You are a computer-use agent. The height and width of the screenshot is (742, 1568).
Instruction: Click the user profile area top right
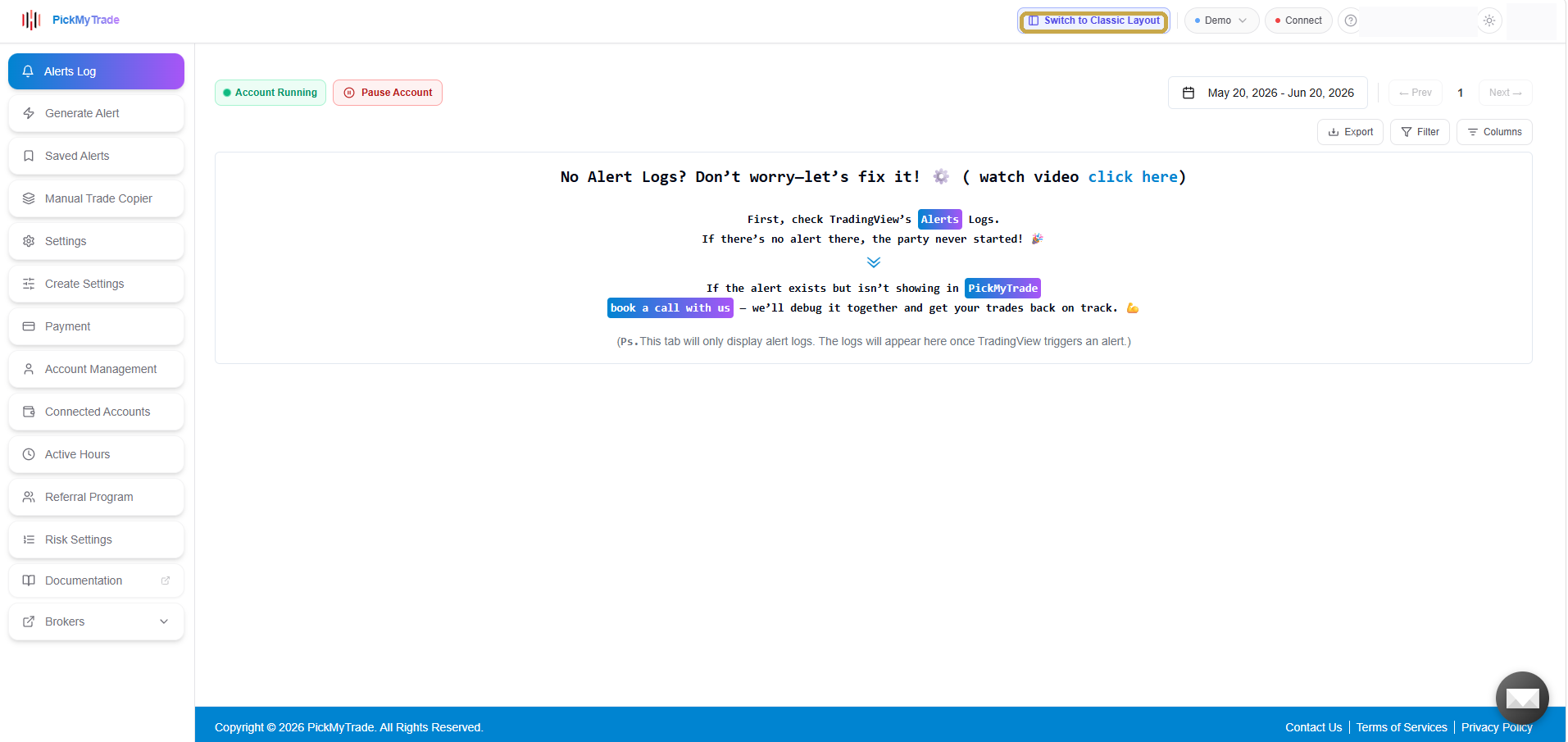tap(1531, 20)
